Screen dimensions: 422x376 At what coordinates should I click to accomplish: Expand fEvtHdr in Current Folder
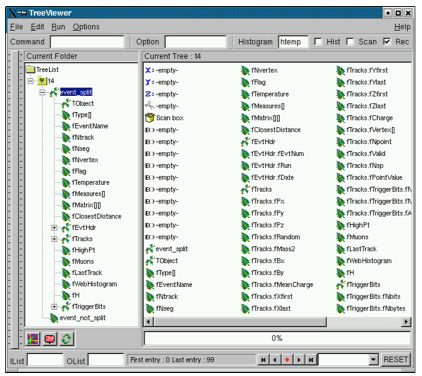coord(54,228)
